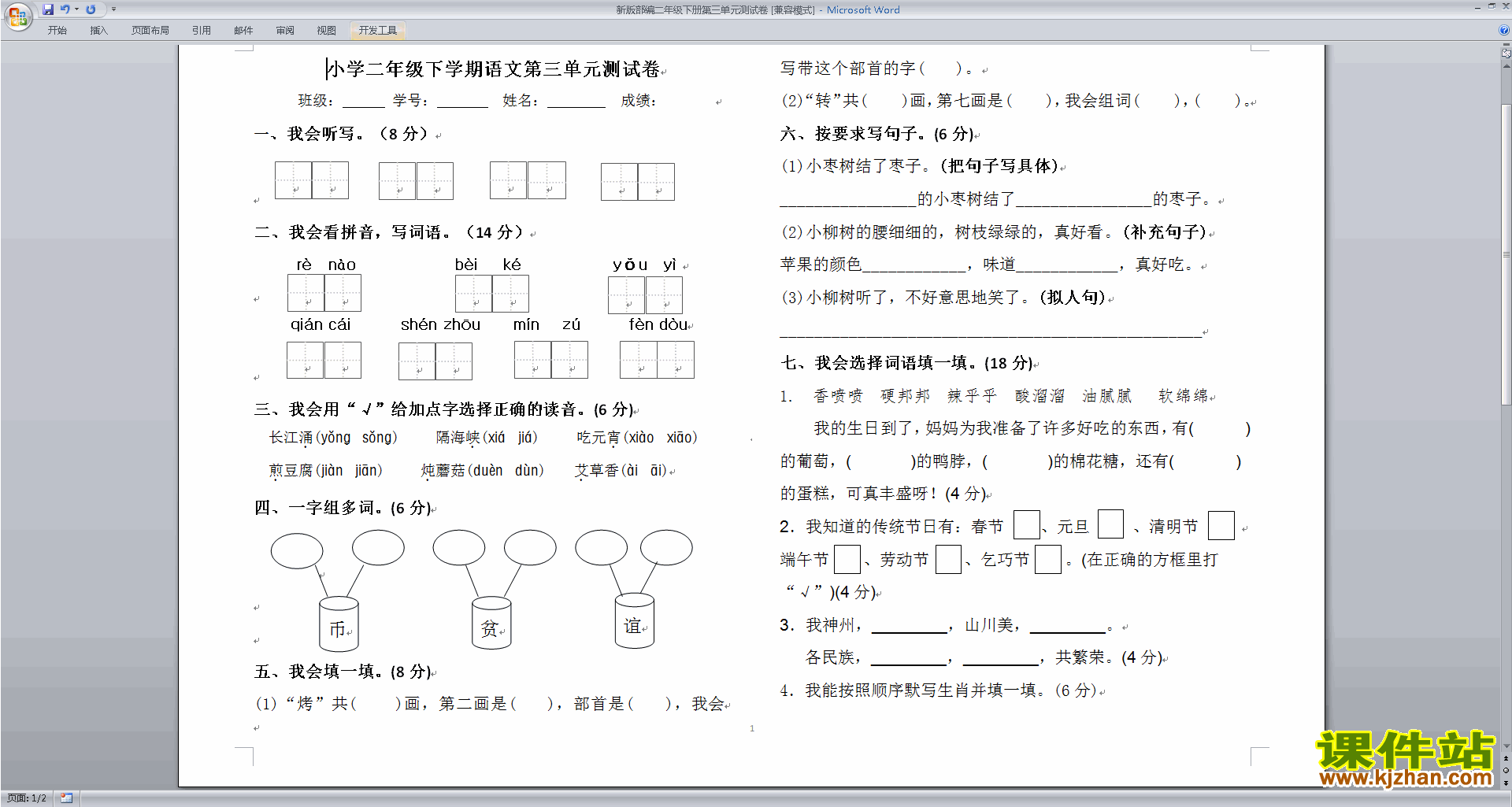This screenshot has height=807, width=1512.
Task: Select the 开发工具 tab
Action: tap(378, 31)
